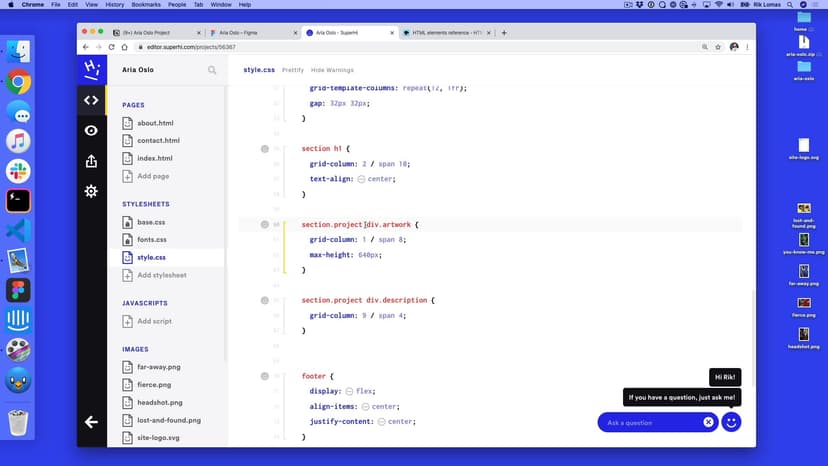Click the share/export icon in sidebar
The image size is (828, 466).
(x=91, y=161)
